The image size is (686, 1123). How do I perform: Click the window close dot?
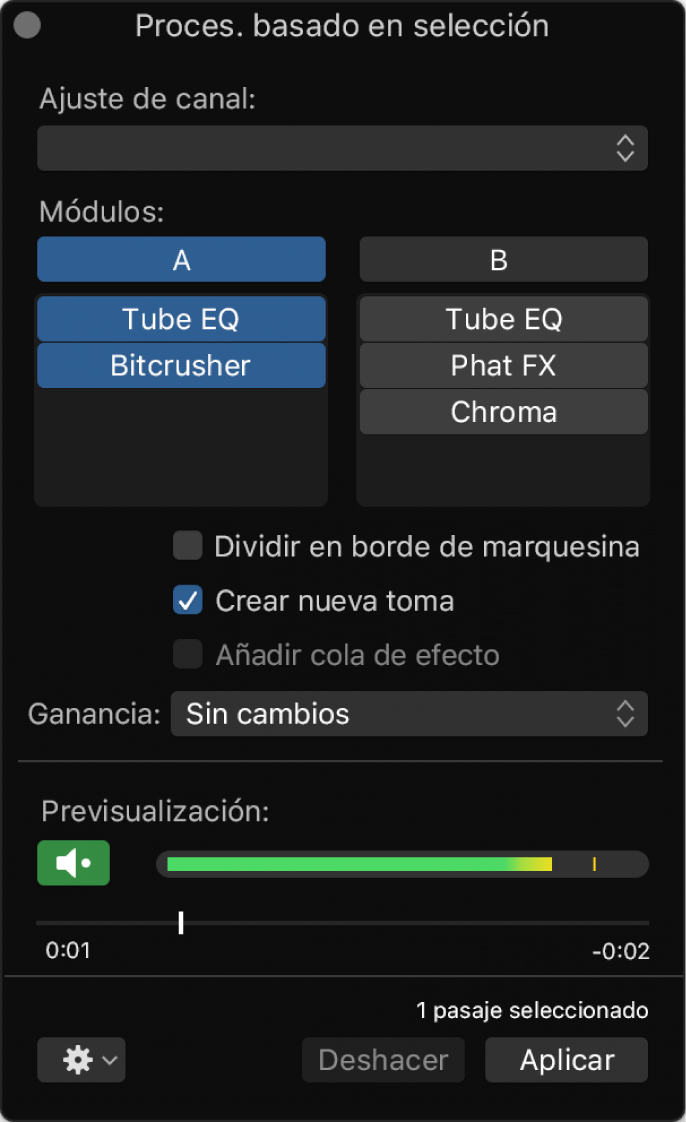pos(28,26)
